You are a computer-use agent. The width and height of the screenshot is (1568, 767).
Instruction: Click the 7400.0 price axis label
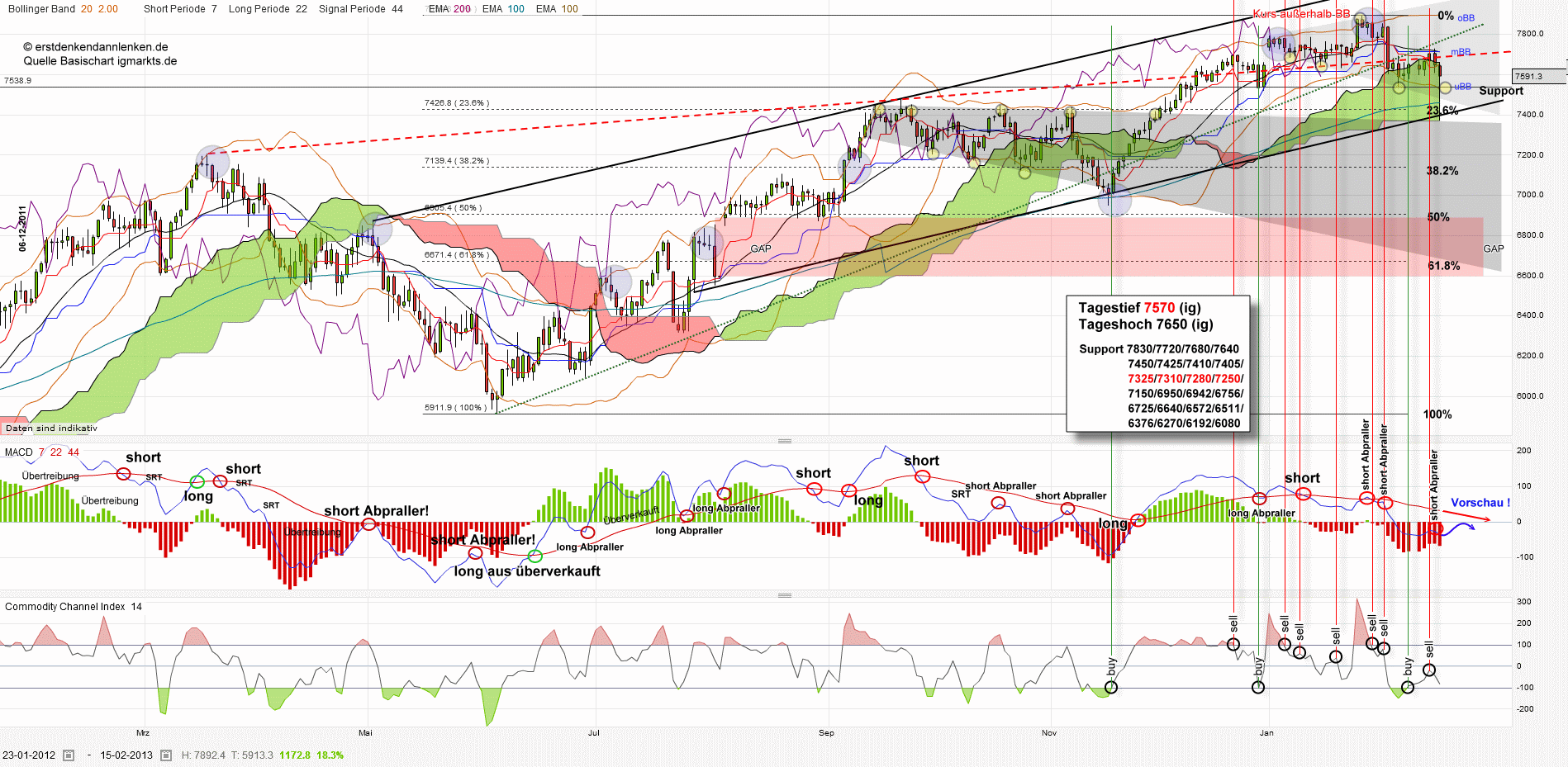[1530, 115]
